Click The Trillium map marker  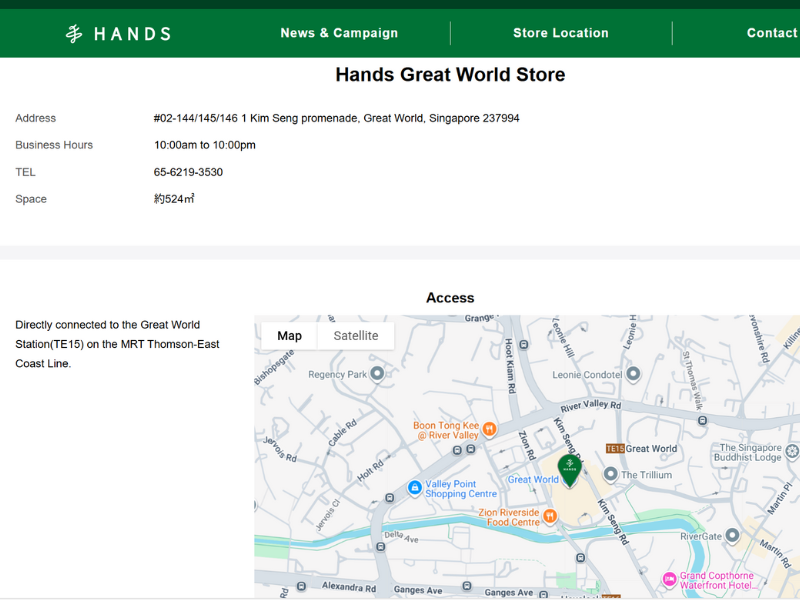[610, 474]
